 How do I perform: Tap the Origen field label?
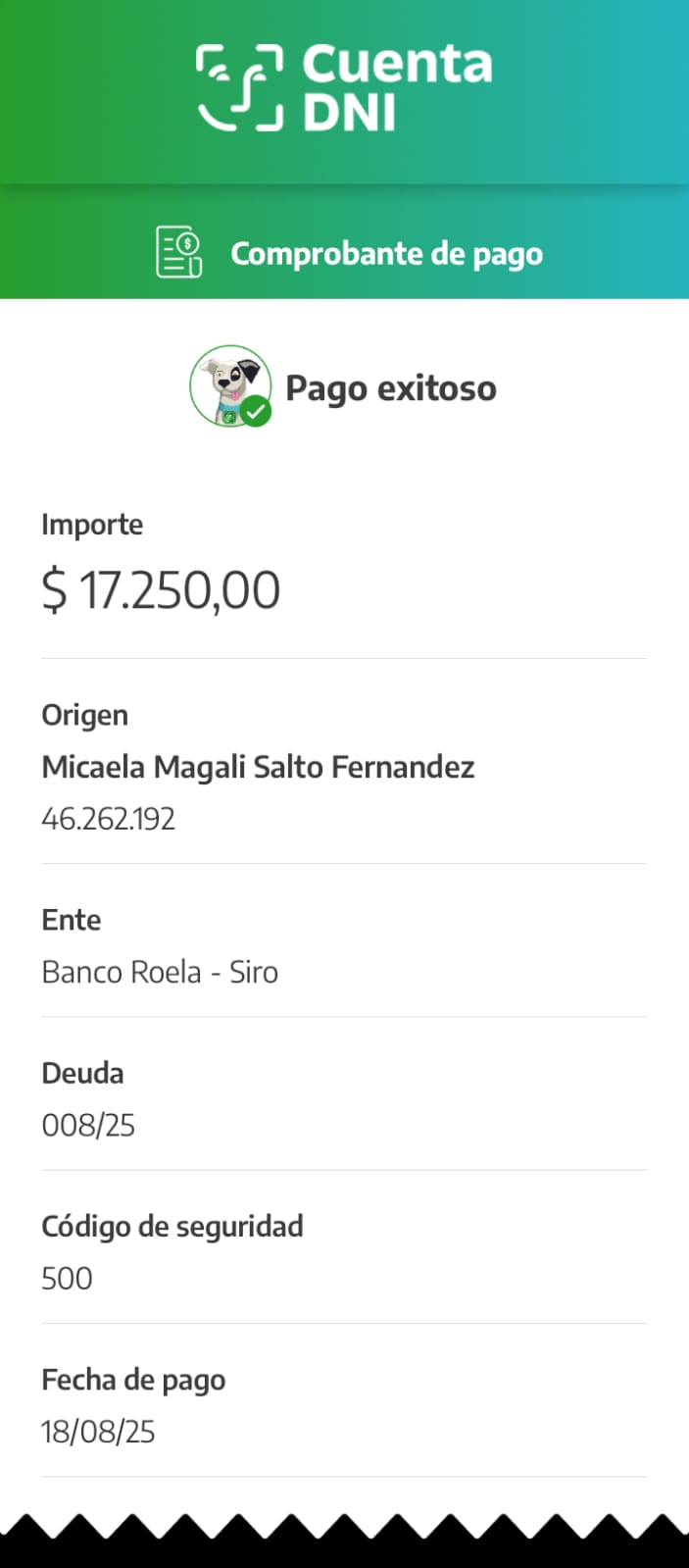pos(84,715)
